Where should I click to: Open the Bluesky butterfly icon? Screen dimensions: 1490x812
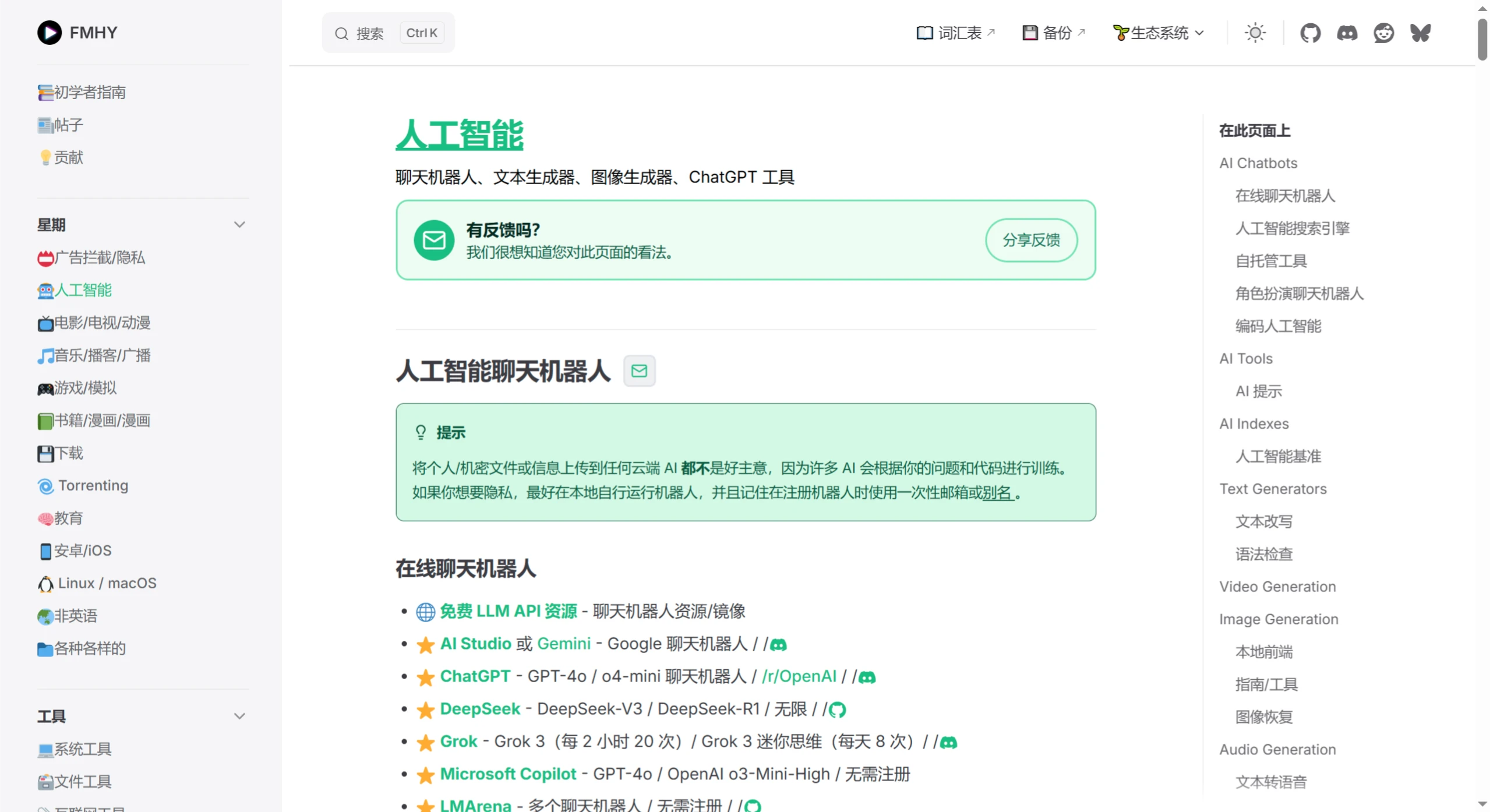(1420, 33)
